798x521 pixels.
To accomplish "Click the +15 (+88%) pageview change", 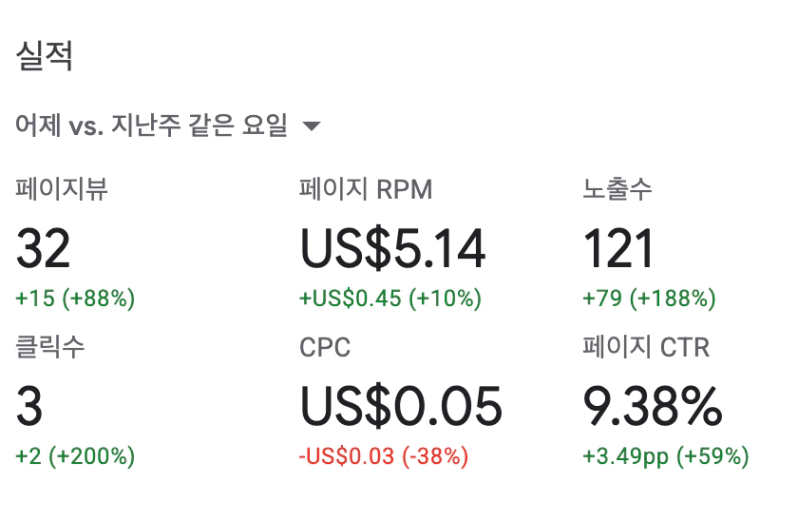I will pos(75,298).
